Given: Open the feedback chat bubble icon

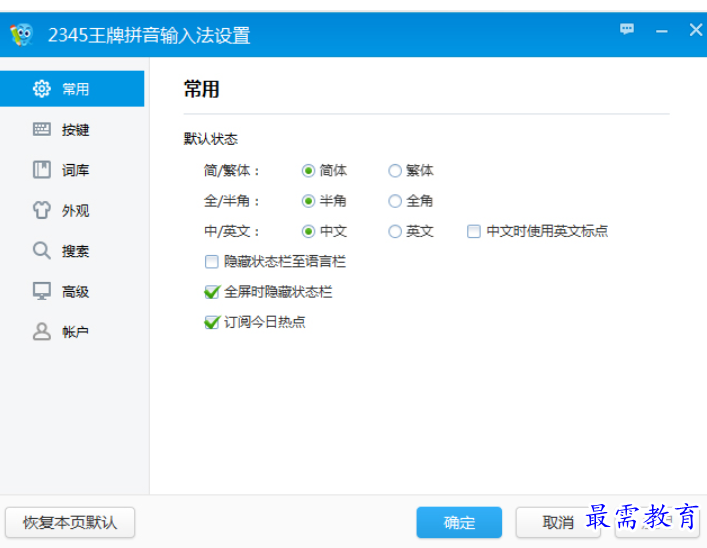Looking at the screenshot, I should (627, 30).
